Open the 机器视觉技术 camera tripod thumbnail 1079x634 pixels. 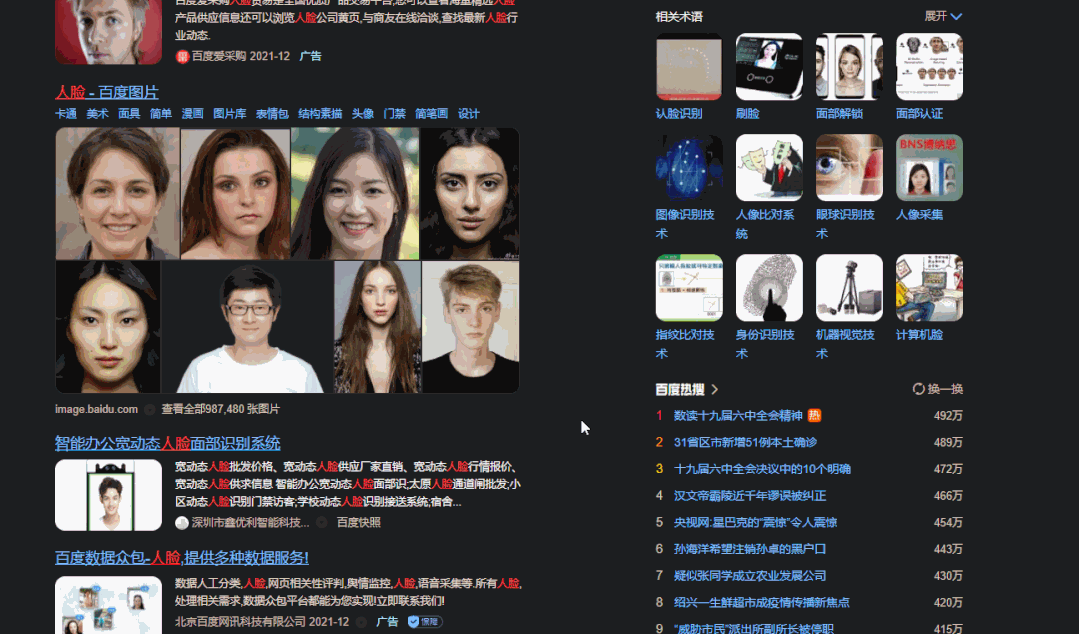(849, 288)
